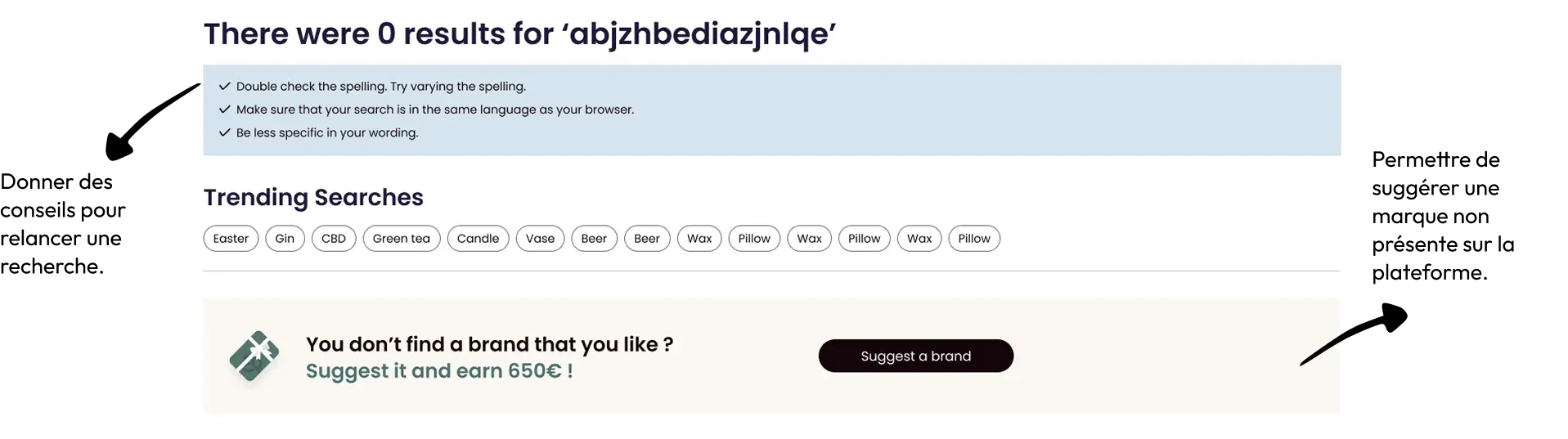Screen dimensions: 1568x439
Task: Select the 'Easter' trending search chip
Action: click(231, 239)
